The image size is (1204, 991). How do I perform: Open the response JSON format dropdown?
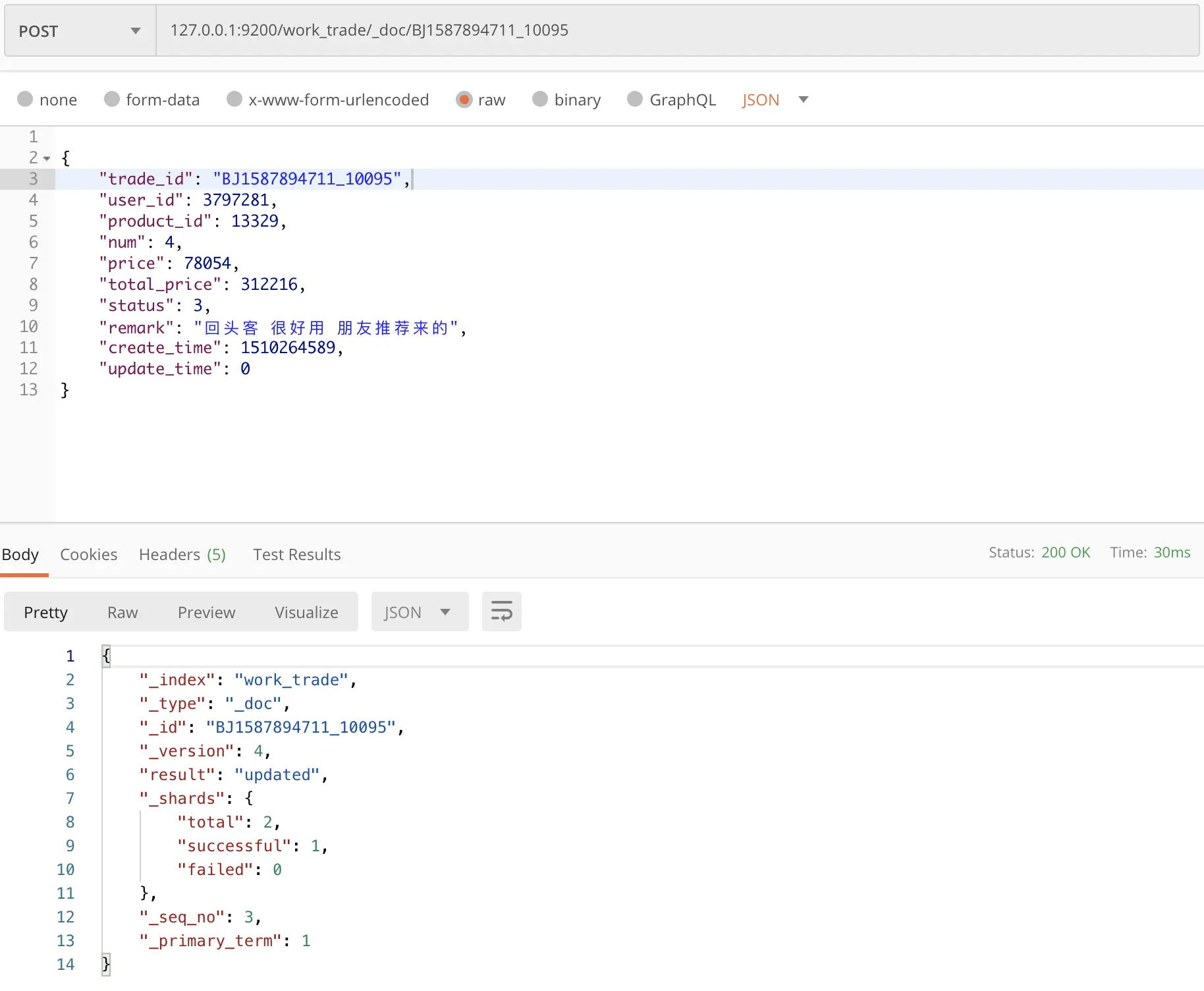(x=420, y=612)
